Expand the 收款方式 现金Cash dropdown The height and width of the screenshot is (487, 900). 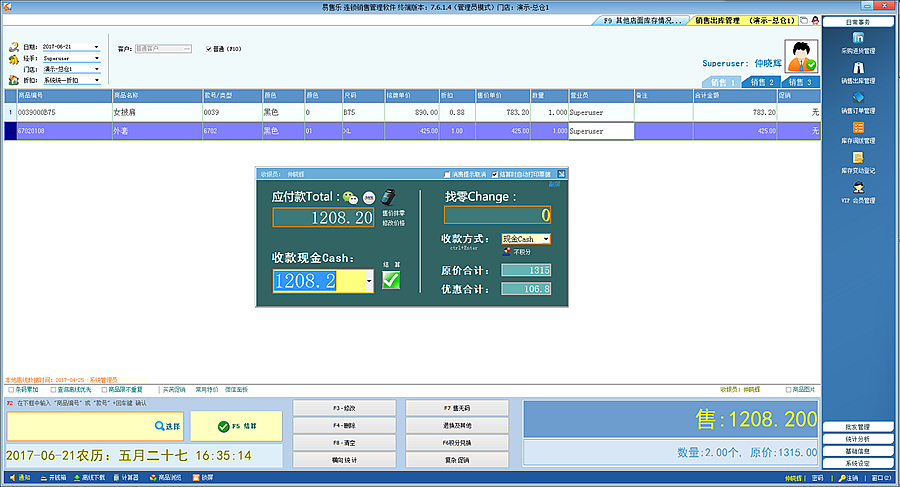click(547, 239)
